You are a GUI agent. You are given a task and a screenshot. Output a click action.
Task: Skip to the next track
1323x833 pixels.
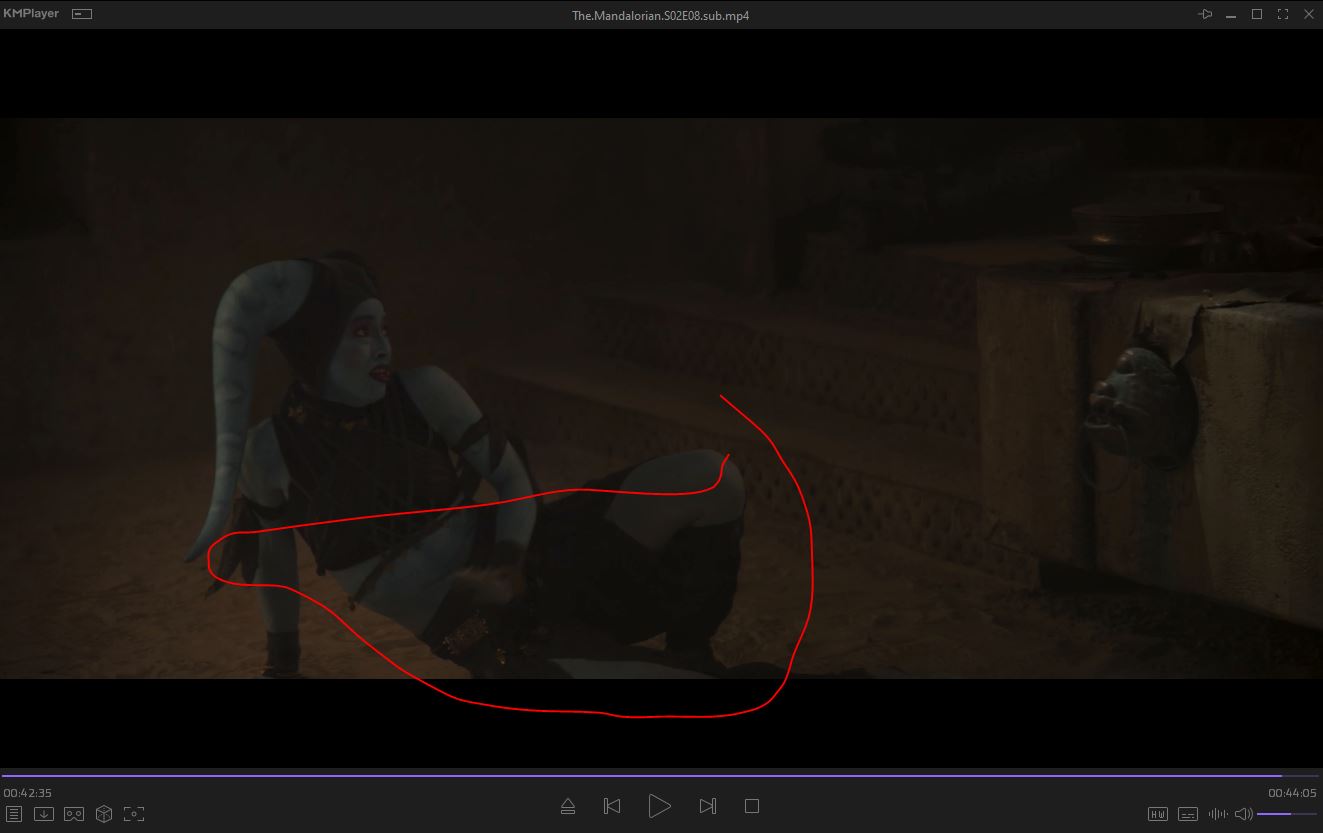tap(707, 806)
